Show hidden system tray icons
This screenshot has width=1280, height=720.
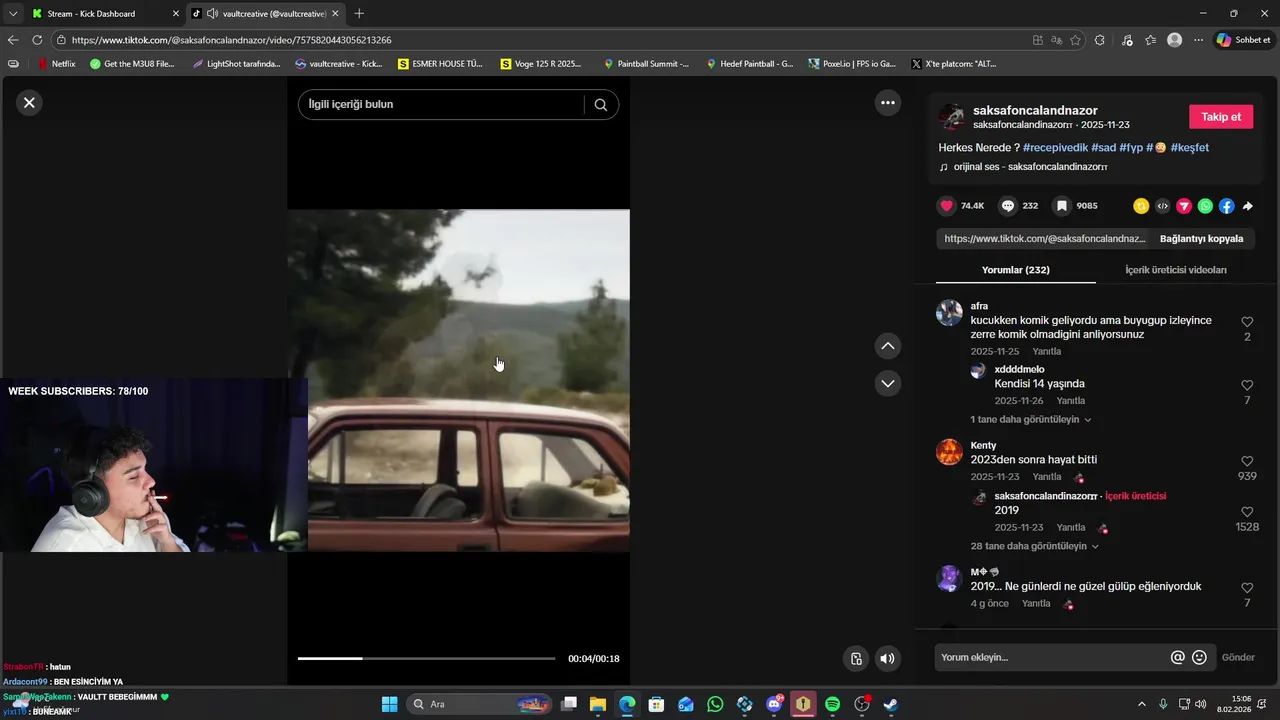click(1142, 704)
